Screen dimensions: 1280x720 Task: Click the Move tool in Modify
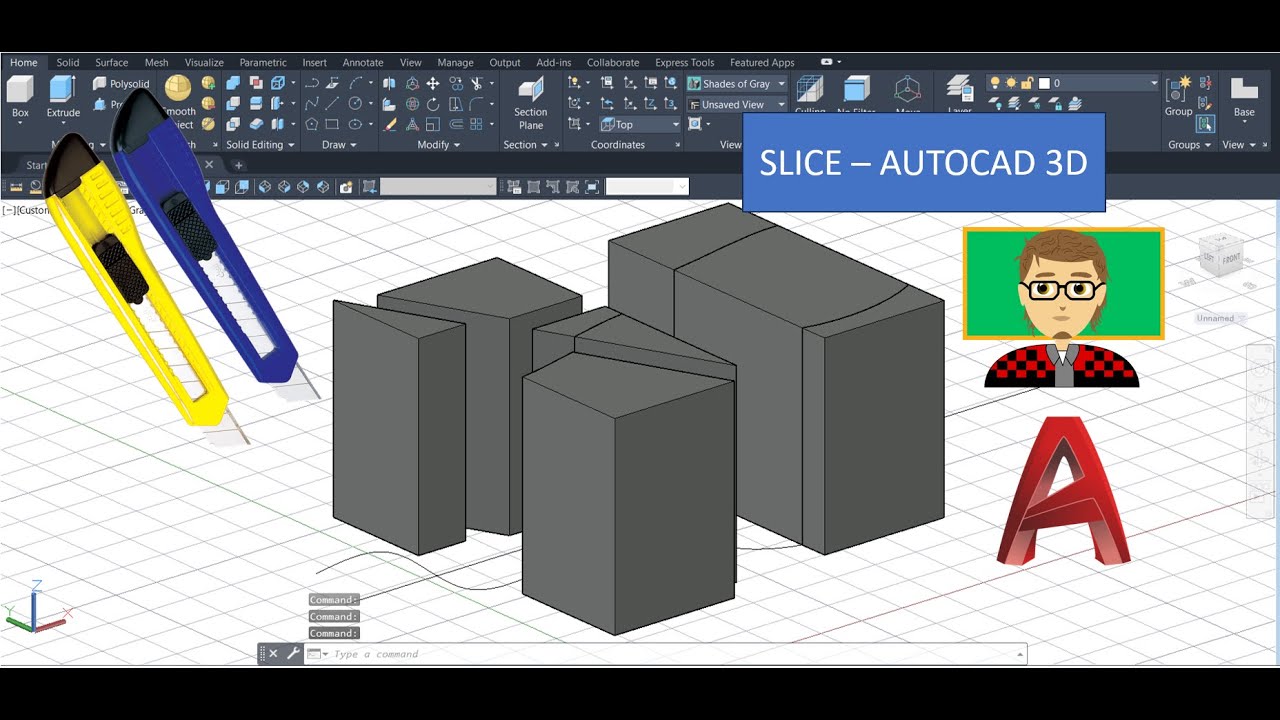tap(433, 84)
